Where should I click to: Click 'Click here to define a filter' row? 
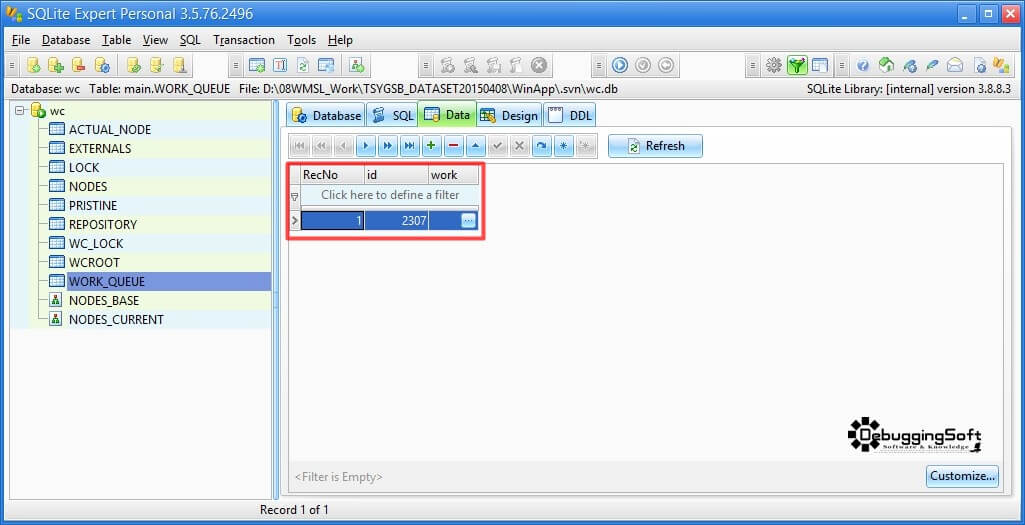(390, 195)
